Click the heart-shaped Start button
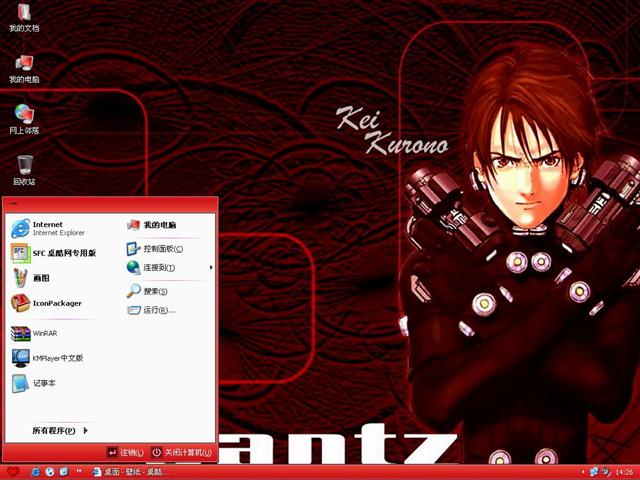The image size is (640, 480). coord(12,471)
